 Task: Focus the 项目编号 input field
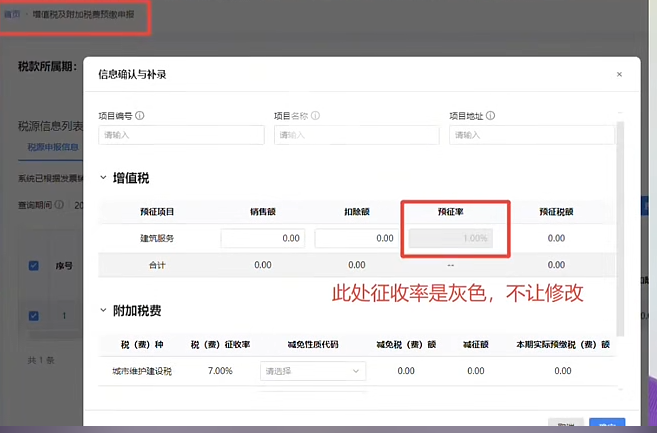click(x=181, y=135)
